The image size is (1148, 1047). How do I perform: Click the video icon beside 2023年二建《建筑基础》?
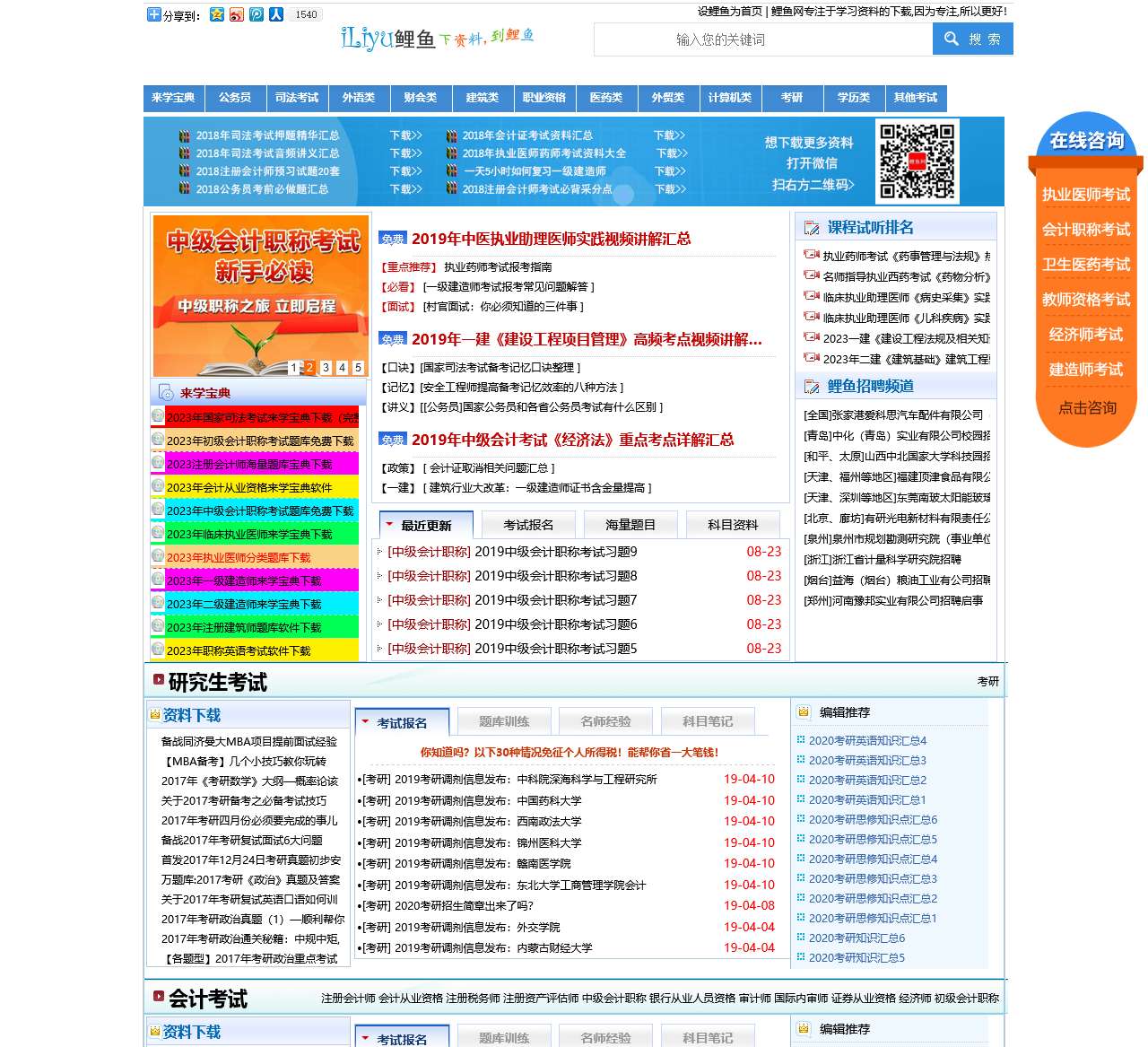tap(812, 358)
